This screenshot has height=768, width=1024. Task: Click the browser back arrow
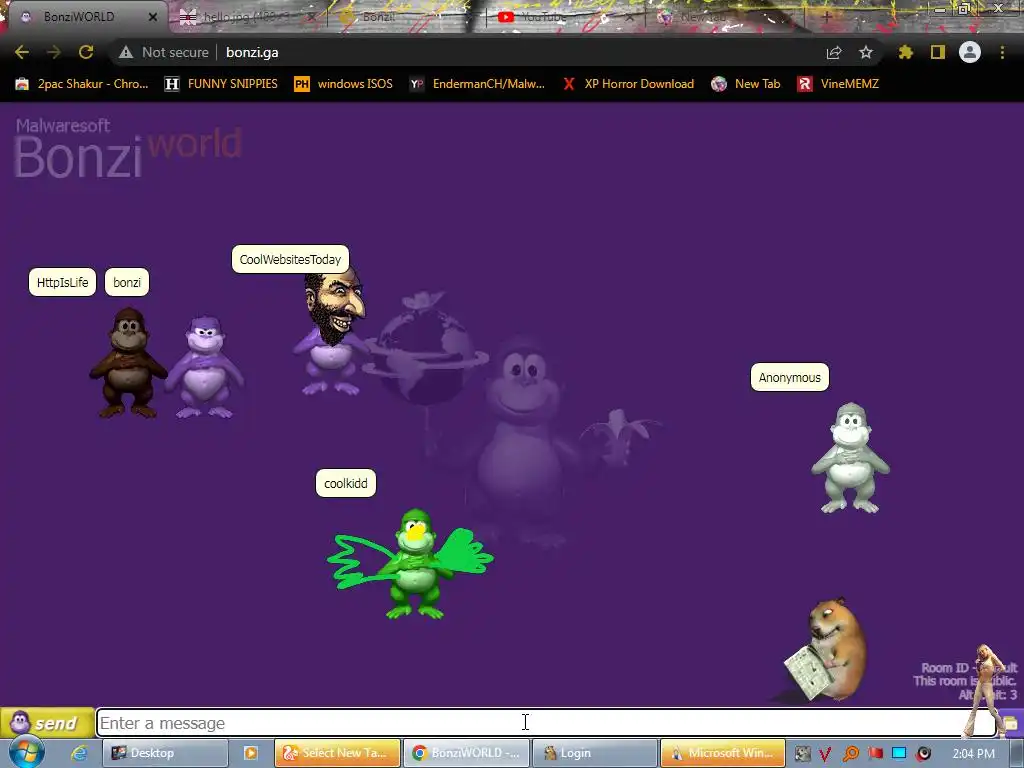(22, 52)
